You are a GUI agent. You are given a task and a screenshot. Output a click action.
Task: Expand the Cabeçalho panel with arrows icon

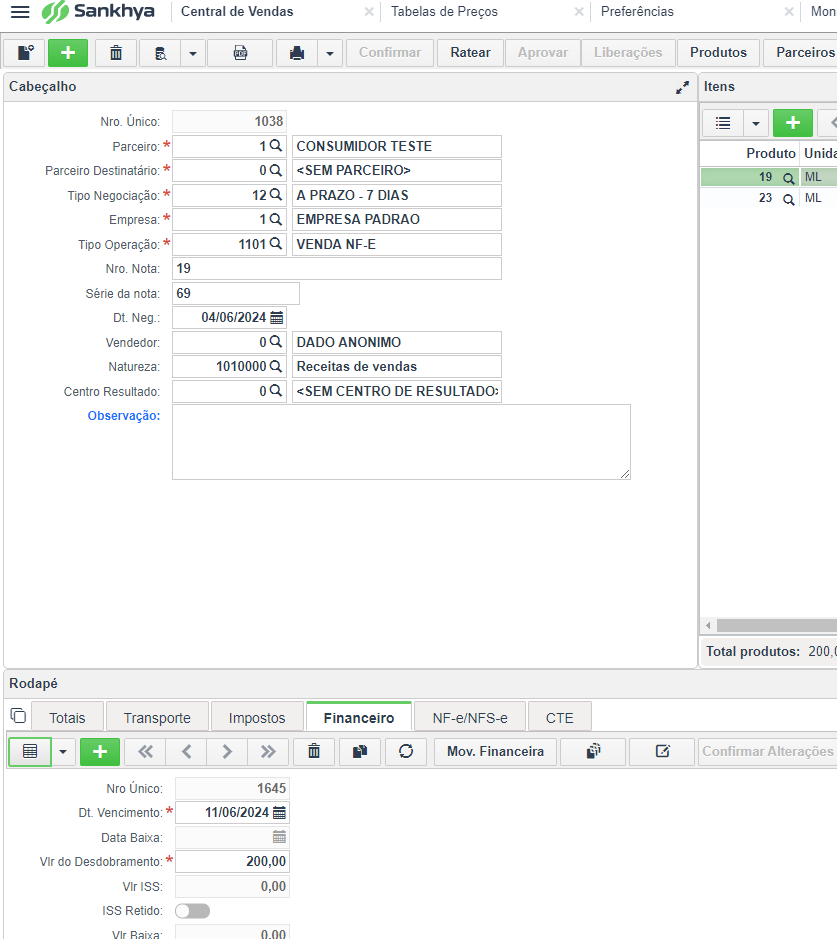682,87
